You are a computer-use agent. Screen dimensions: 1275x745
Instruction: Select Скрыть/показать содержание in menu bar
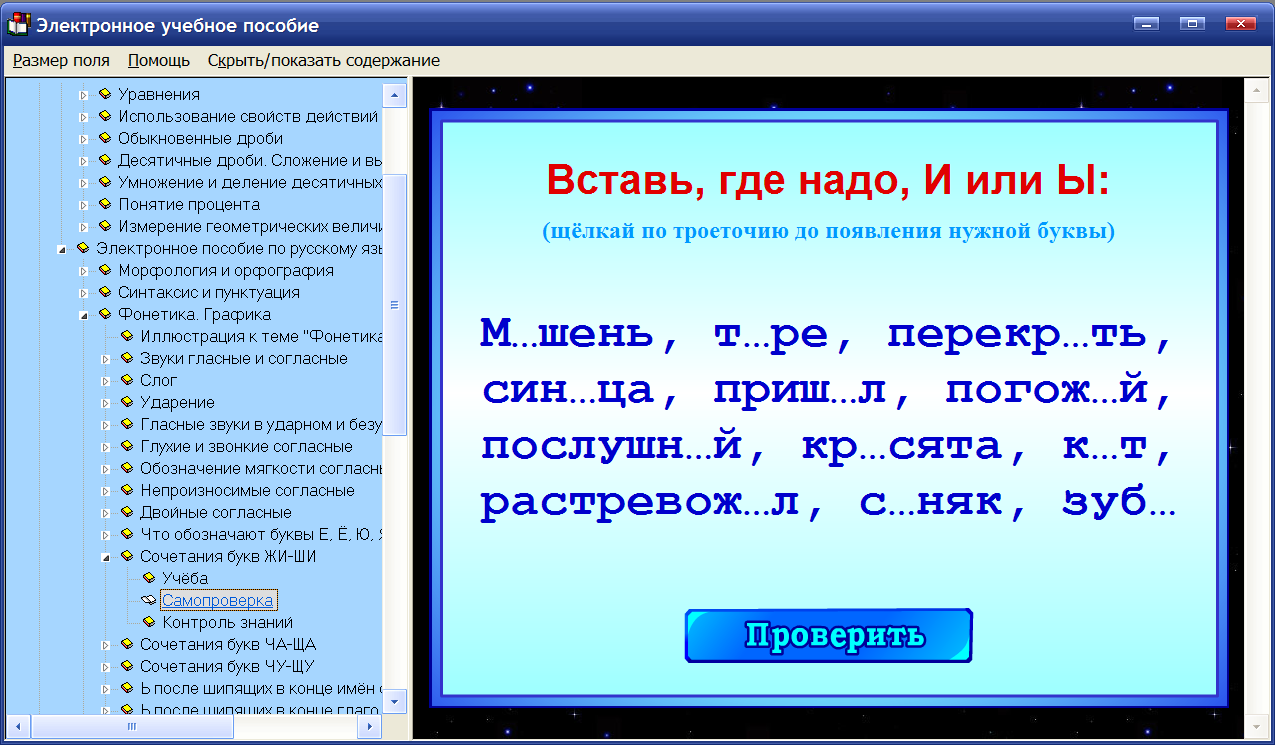[x=324, y=60]
